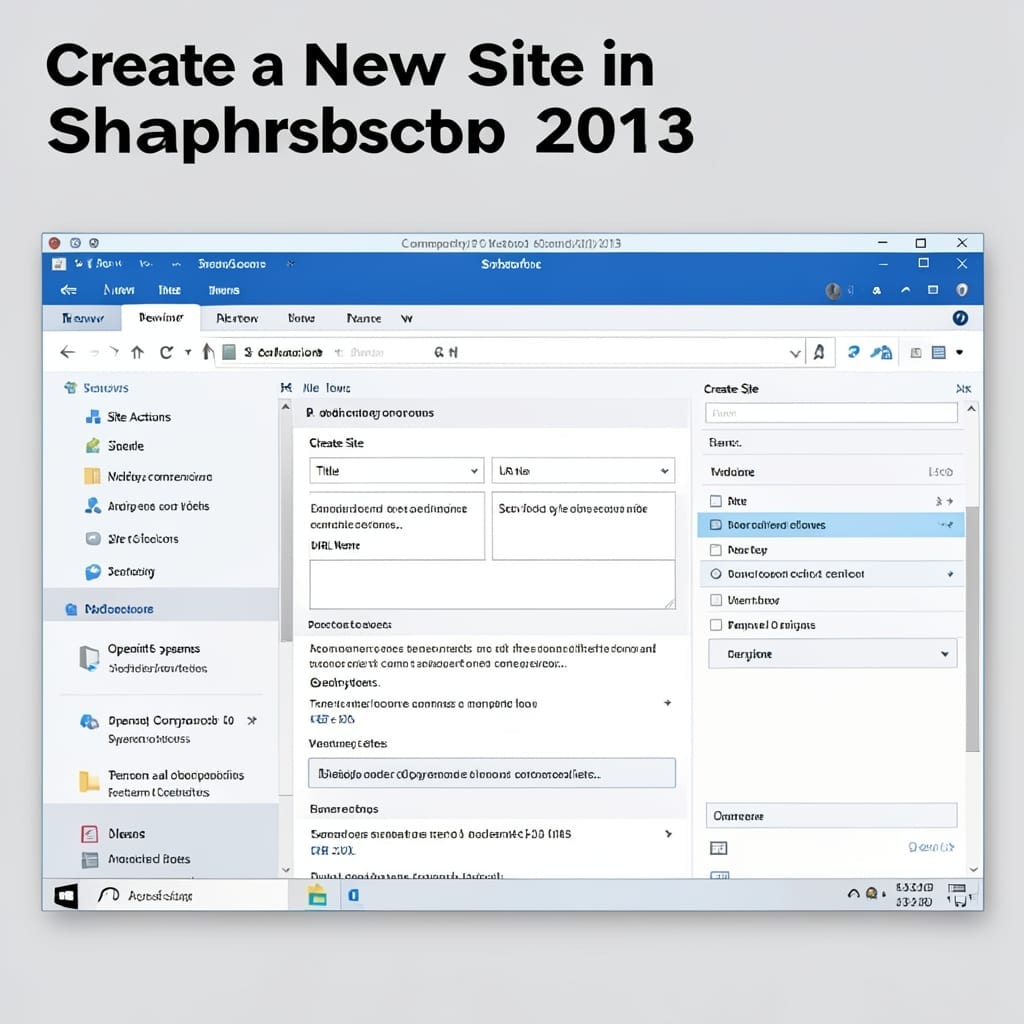Click the blue link under Sooodoen row
Image resolution: width=1024 pixels, height=1024 pixels.
click(x=332, y=851)
